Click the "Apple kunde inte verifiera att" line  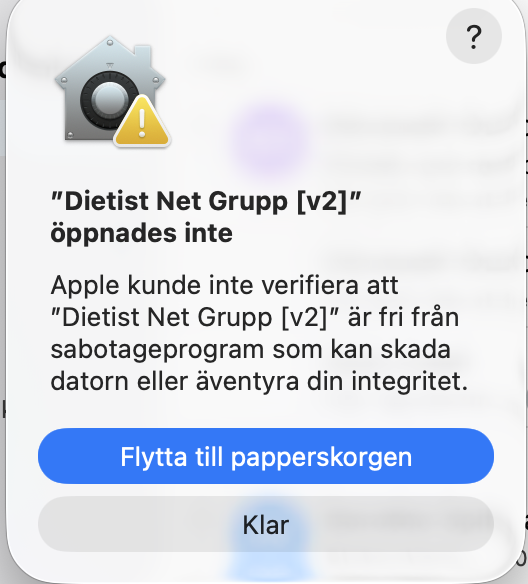tap(225, 285)
